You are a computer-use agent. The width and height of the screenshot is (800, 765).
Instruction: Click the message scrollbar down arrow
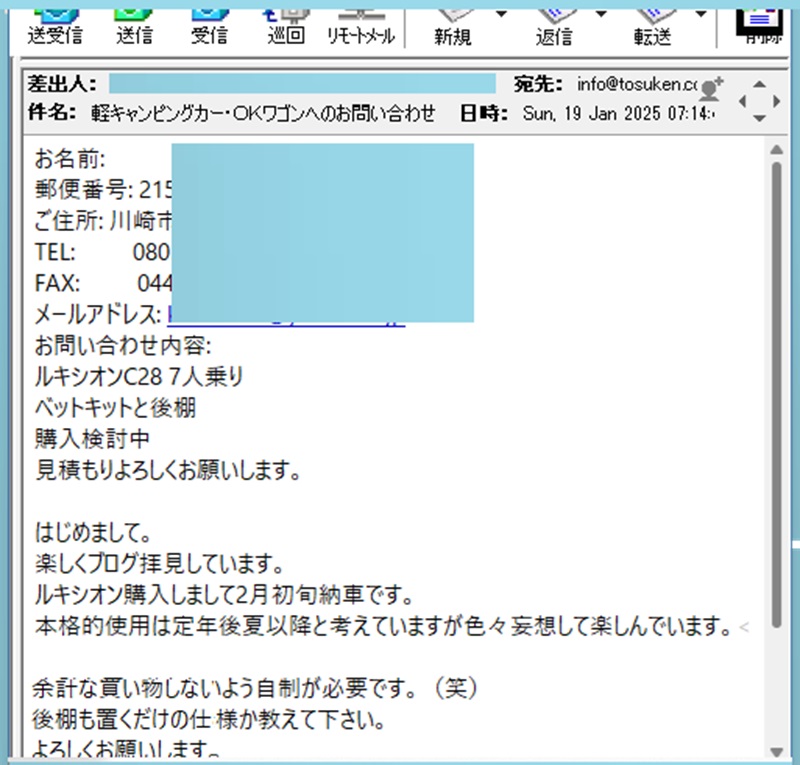(x=775, y=752)
